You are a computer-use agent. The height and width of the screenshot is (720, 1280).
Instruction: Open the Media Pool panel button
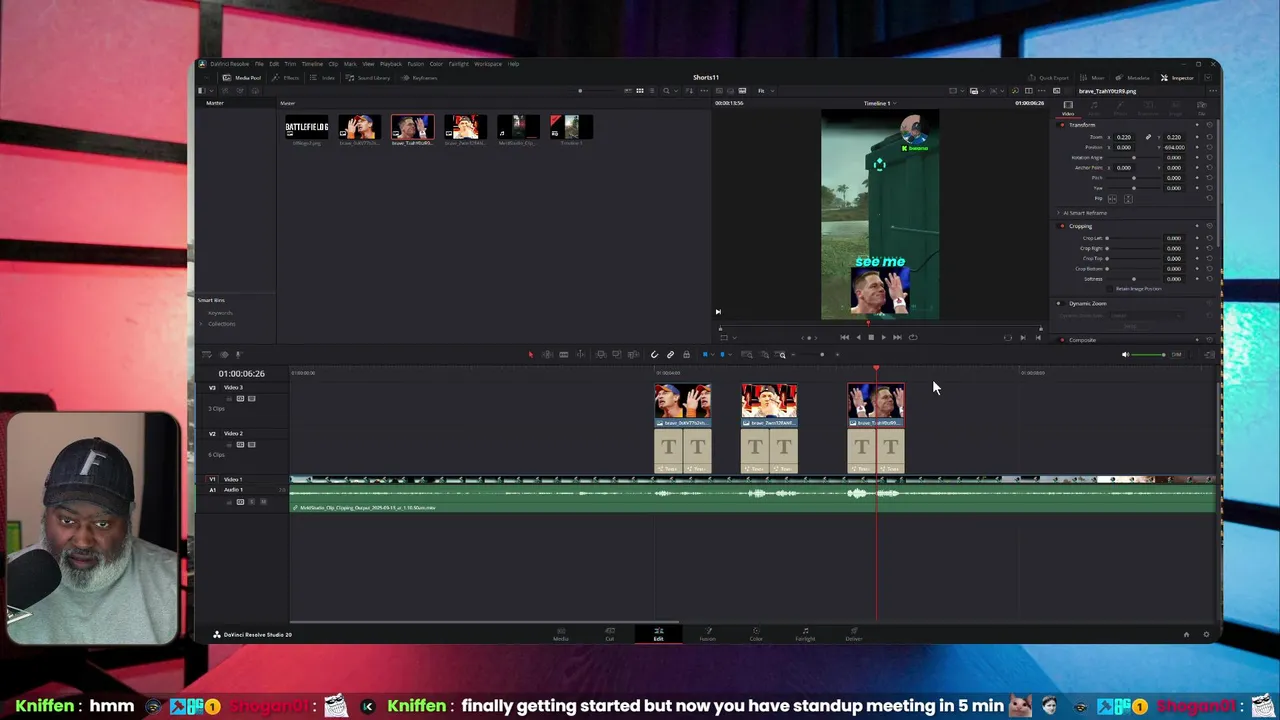241,78
